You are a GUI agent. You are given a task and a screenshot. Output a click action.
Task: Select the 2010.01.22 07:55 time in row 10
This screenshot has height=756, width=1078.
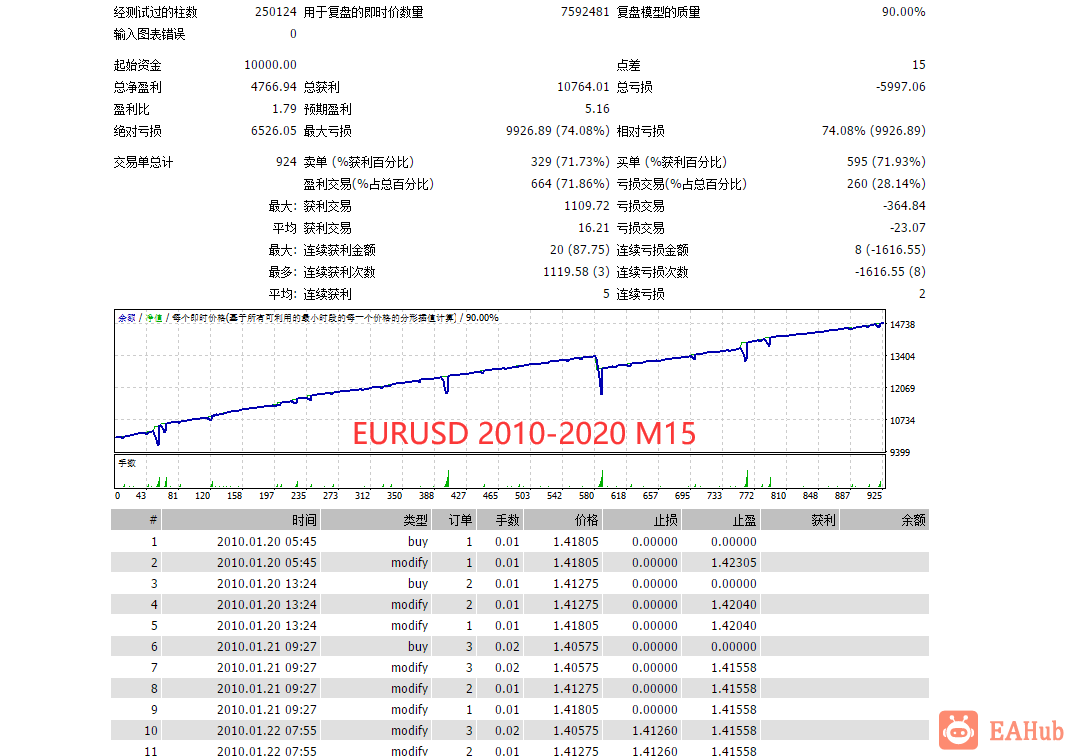[x=267, y=730]
